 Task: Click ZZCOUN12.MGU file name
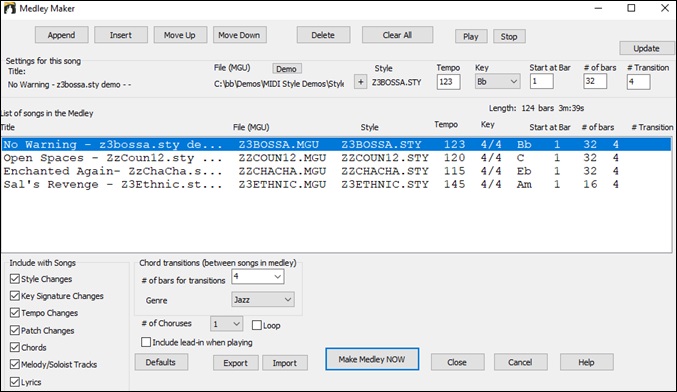282,158
